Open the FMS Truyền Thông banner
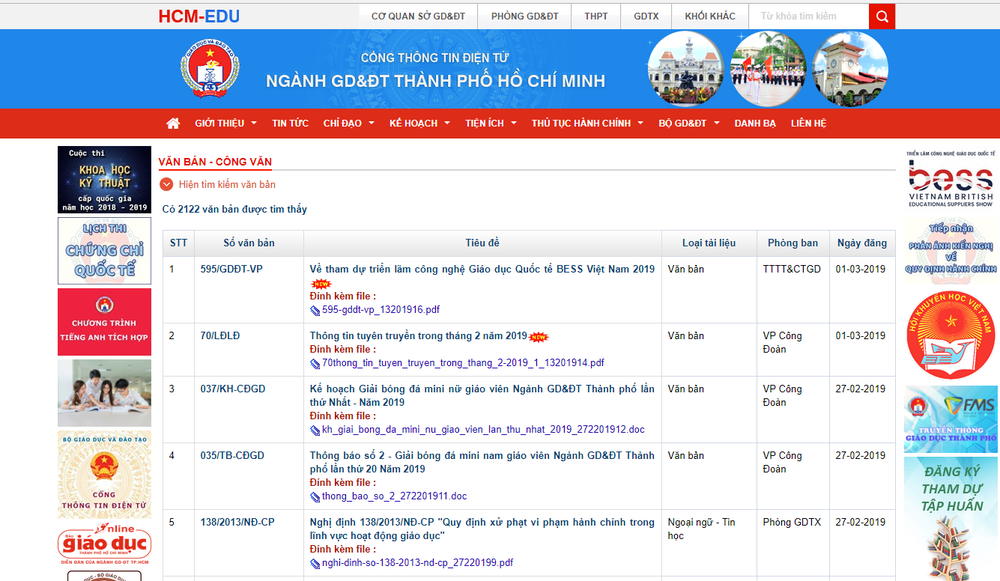 tap(950, 419)
